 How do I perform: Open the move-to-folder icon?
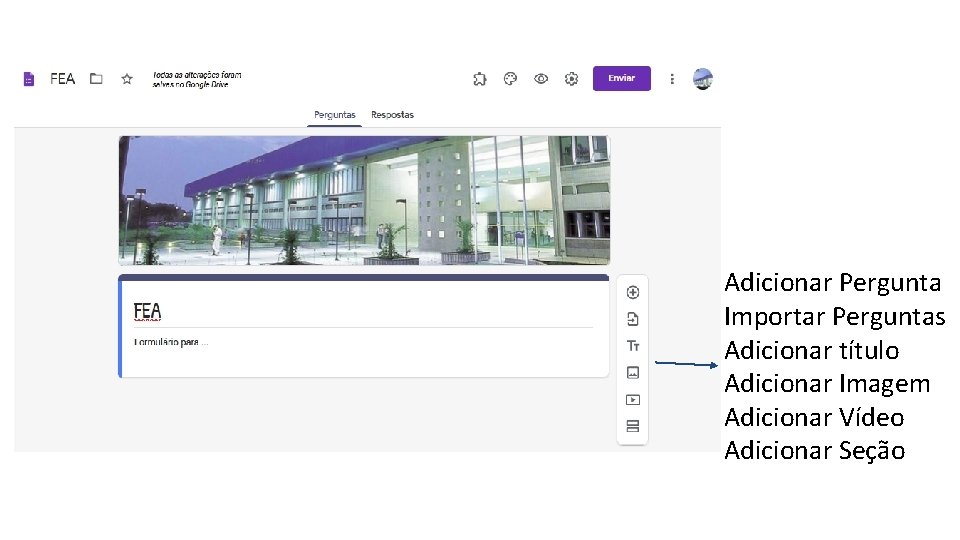[96, 78]
